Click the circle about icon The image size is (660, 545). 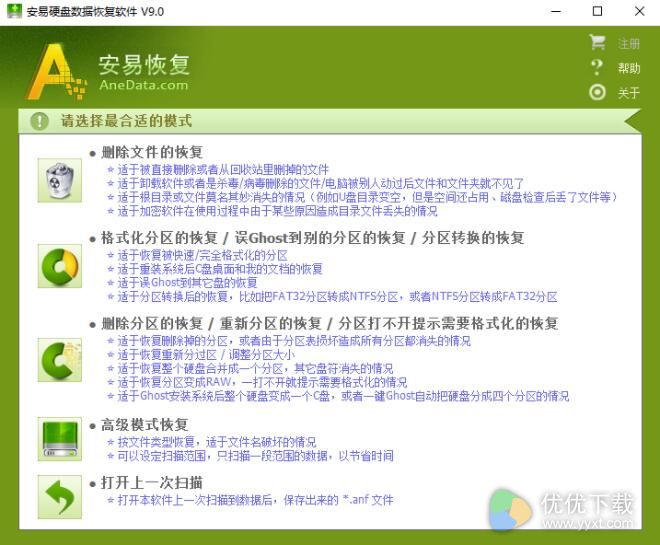coord(597,92)
